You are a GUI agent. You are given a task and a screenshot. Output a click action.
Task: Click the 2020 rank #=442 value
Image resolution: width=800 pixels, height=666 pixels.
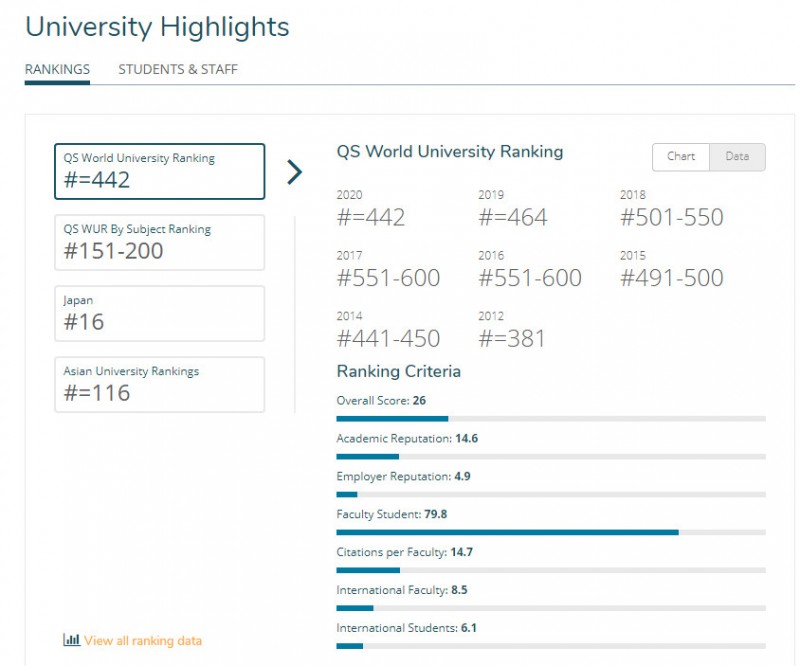tap(371, 218)
